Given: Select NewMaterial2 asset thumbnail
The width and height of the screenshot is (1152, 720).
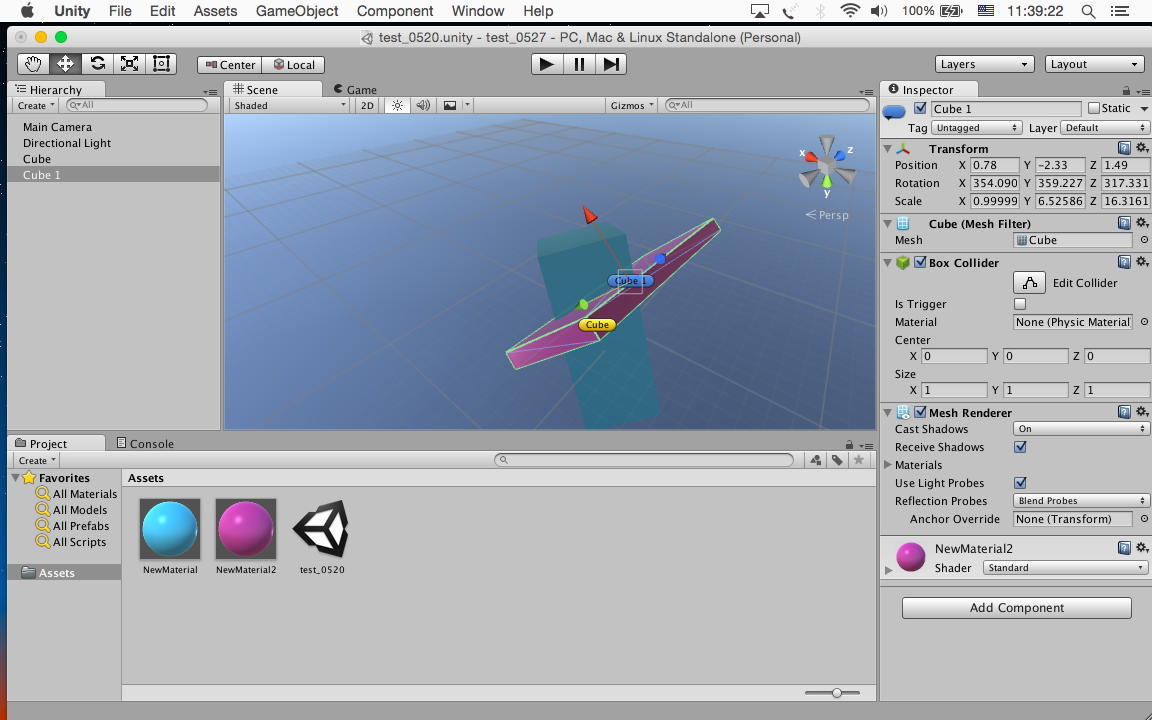Looking at the screenshot, I should (245, 529).
